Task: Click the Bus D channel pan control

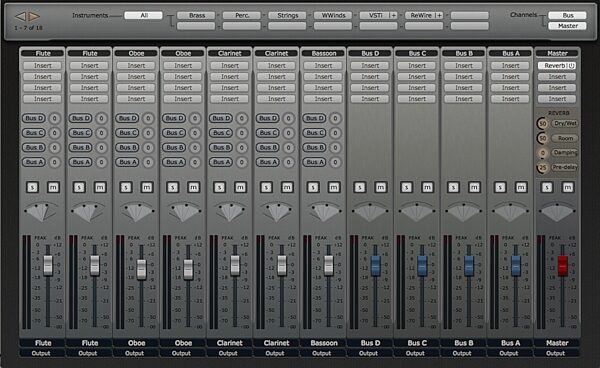Action: pyautogui.click(x=370, y=212)
